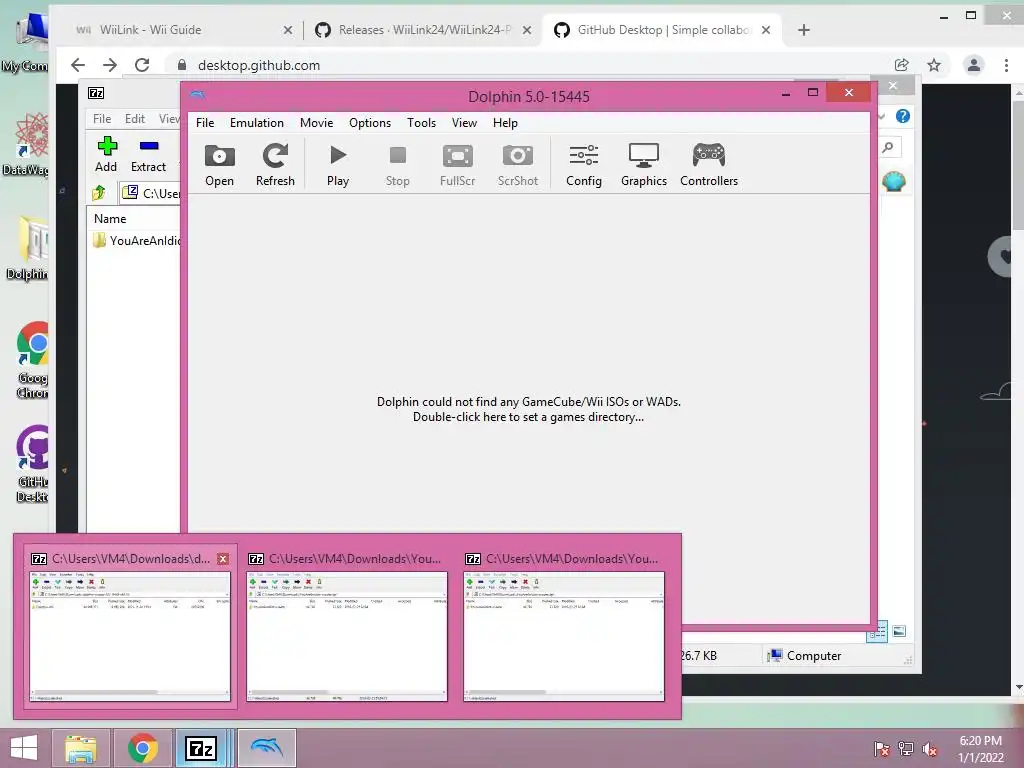Close the GitHub Desktop browser tab
The image size is (1024, 768).
tap(766, 30)
